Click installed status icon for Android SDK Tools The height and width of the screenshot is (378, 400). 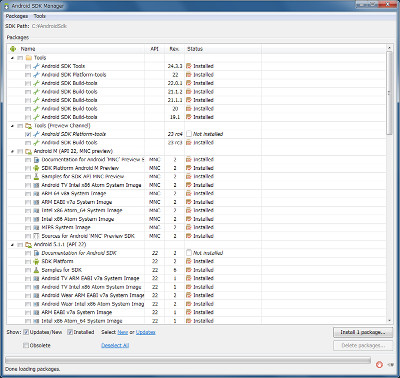pyautogui.click(x=189, y=66)
